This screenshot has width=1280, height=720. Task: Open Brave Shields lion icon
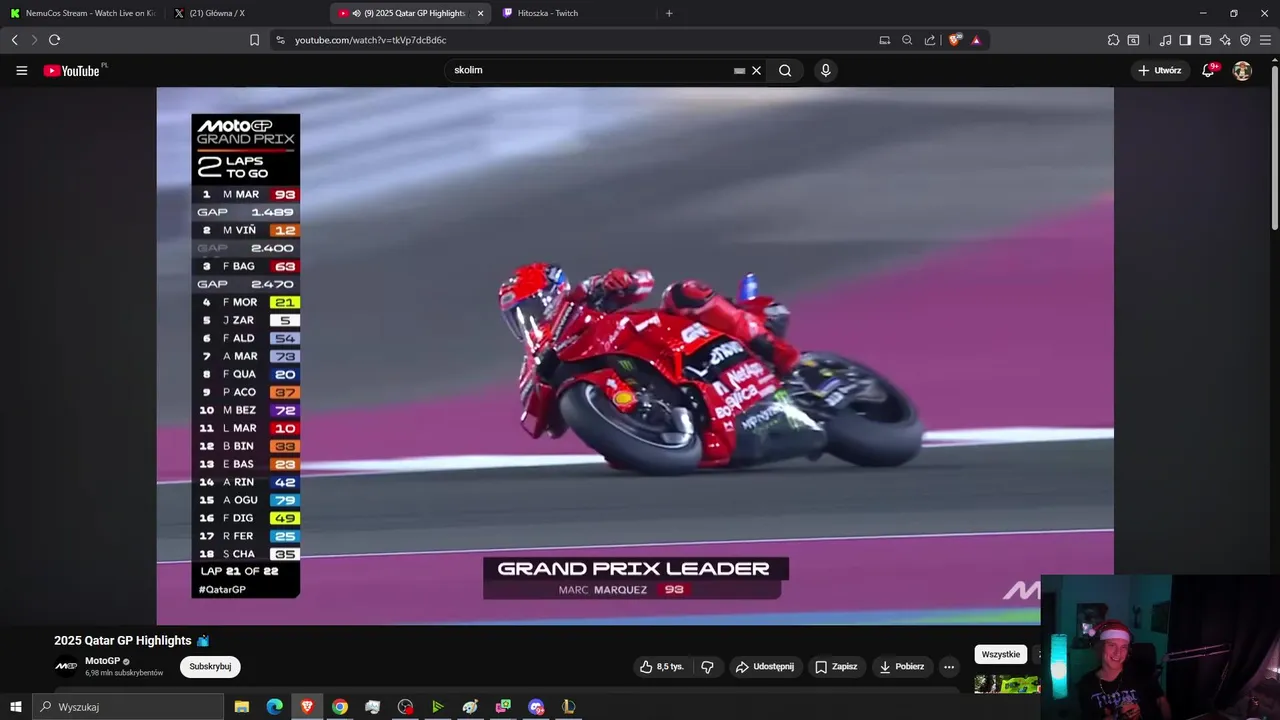point(955,40)
